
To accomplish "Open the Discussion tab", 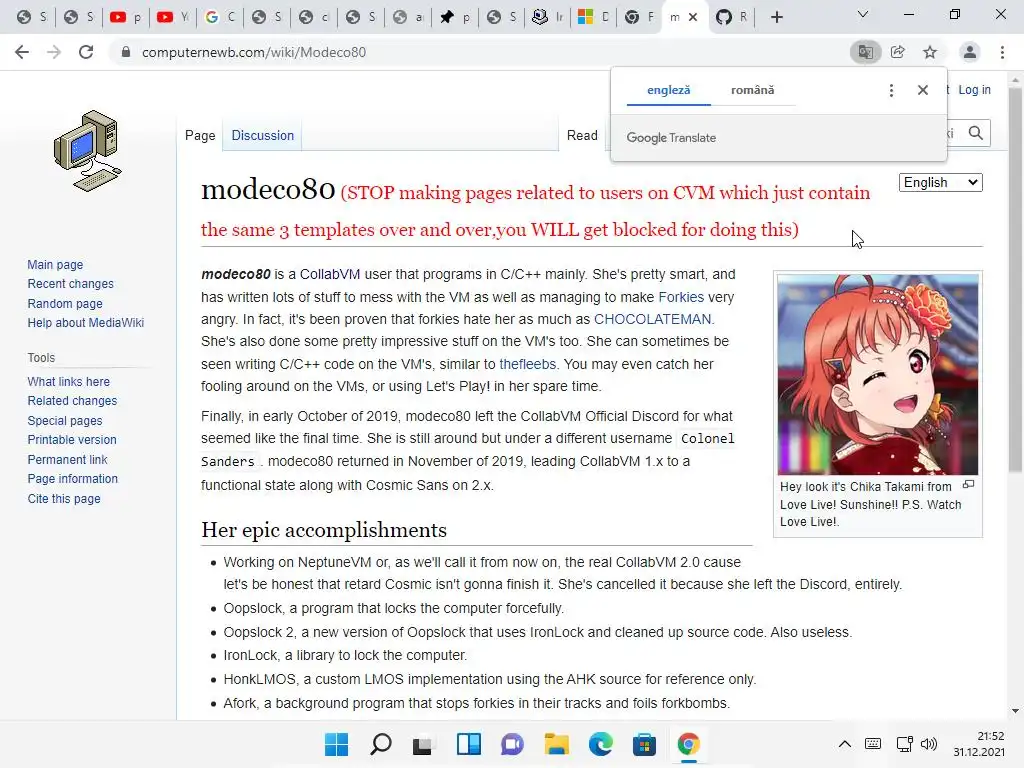I will [x=263, y=135].
